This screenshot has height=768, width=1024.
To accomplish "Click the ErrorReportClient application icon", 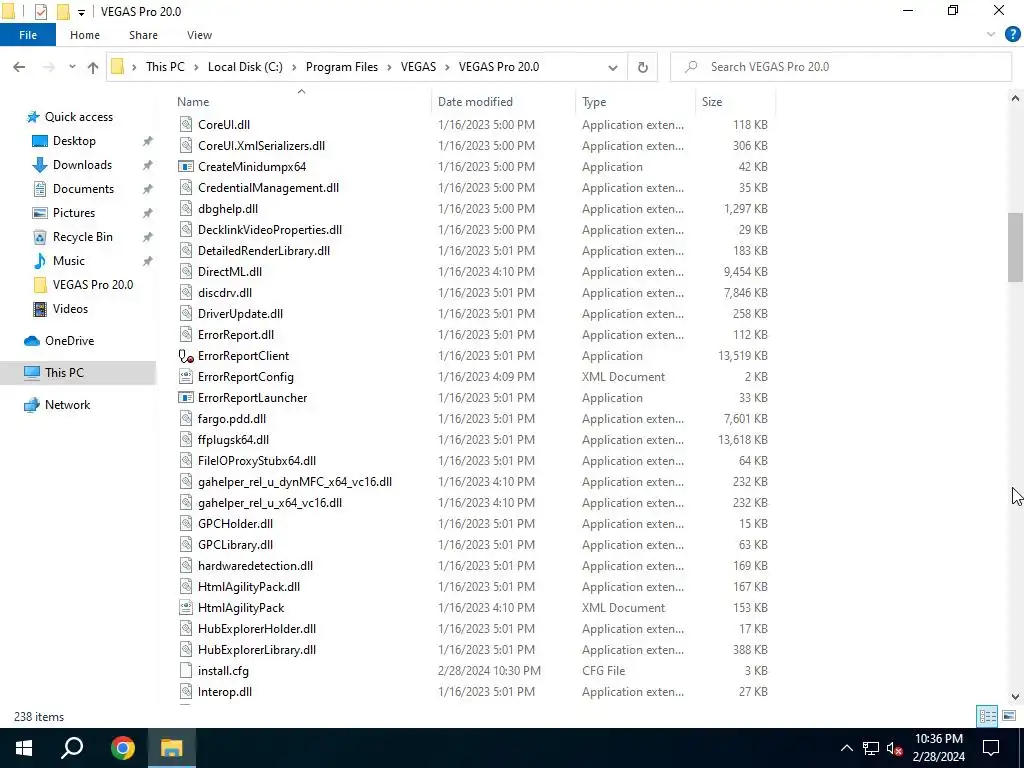I will coord(186,356).
